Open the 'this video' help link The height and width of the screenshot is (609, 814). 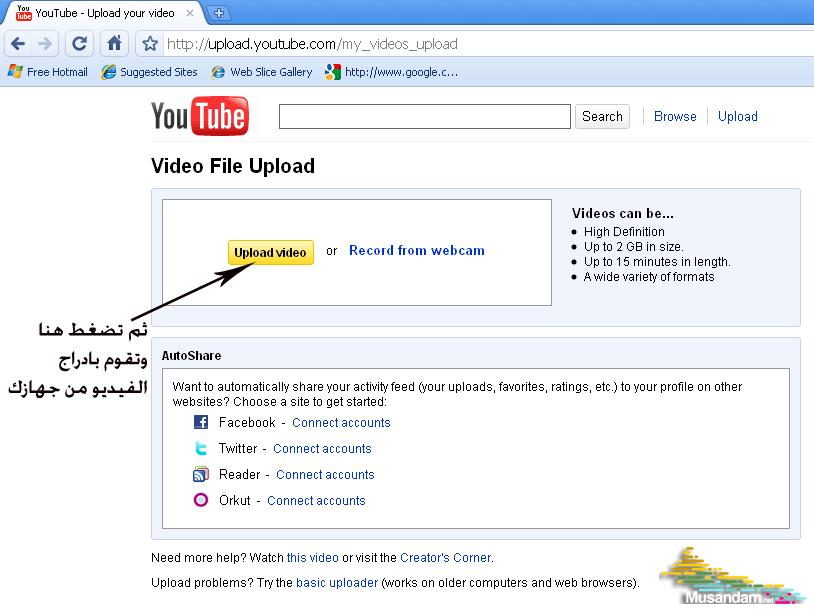313,558
